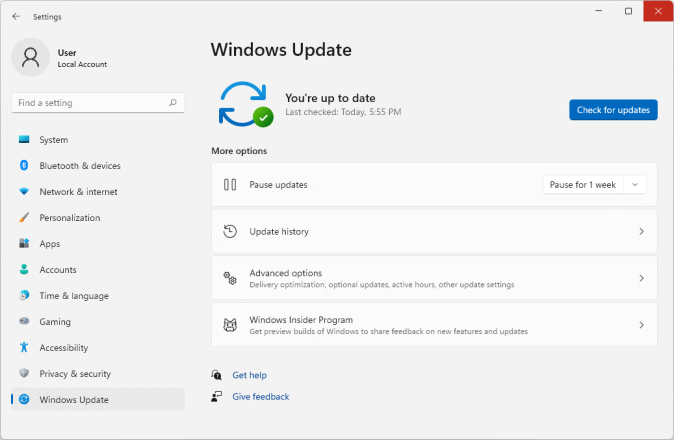Select the Network & internet wifi icon

click(24, 192)
